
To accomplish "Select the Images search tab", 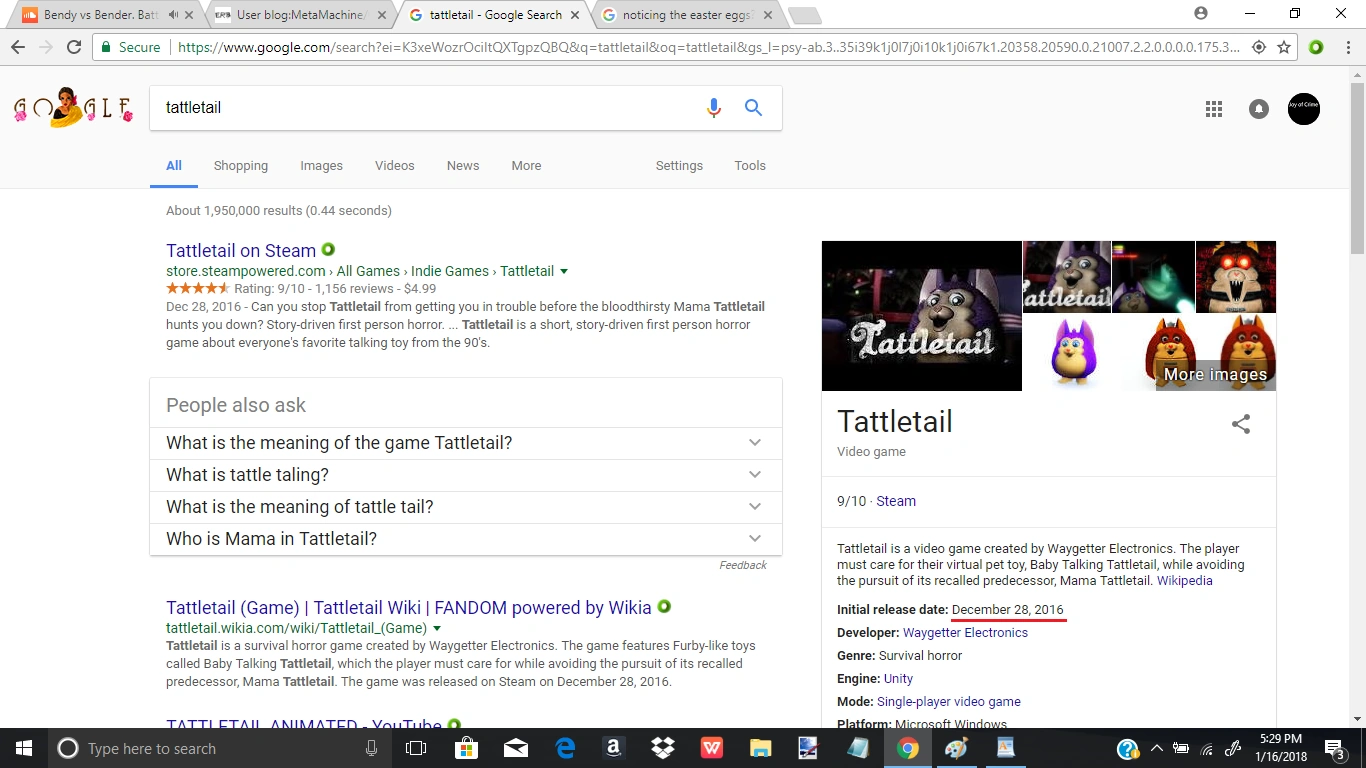I will tap(322, 166).
